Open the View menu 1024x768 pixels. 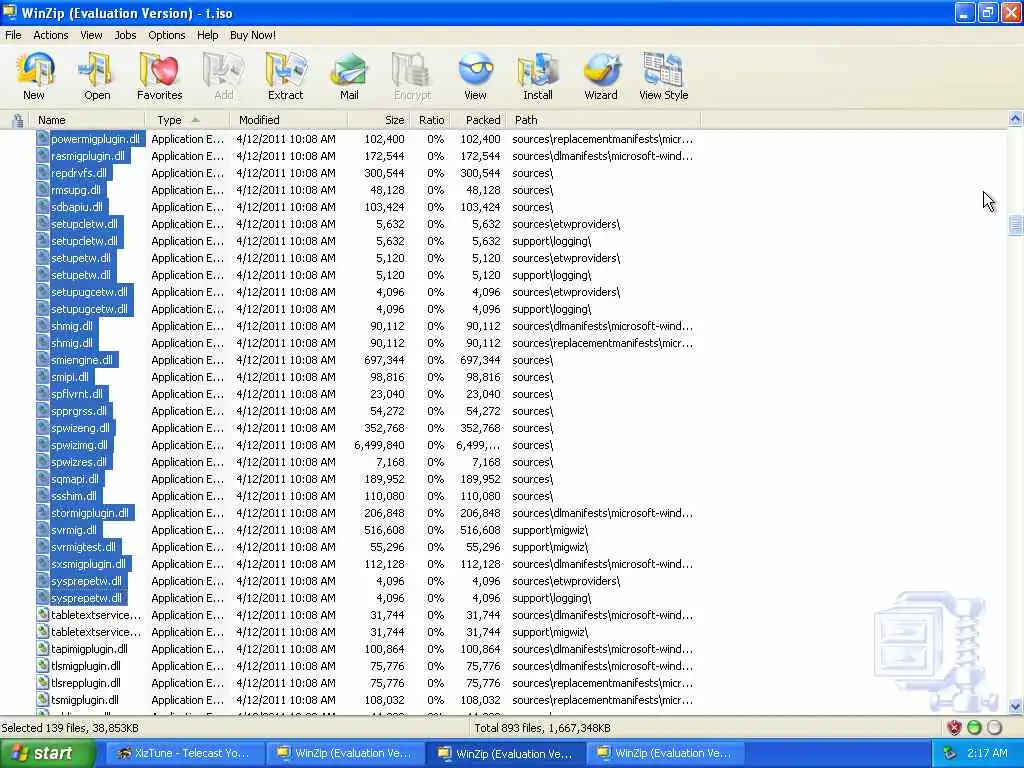pyautogui.click(x=91, y=35)
